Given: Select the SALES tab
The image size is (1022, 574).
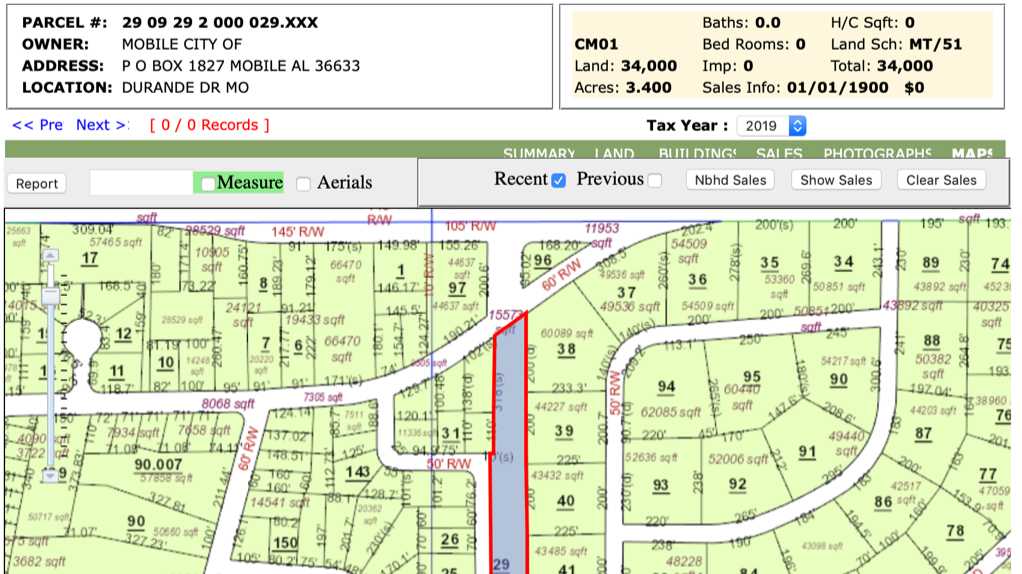Looking at the screenshot, I should 779,154.
